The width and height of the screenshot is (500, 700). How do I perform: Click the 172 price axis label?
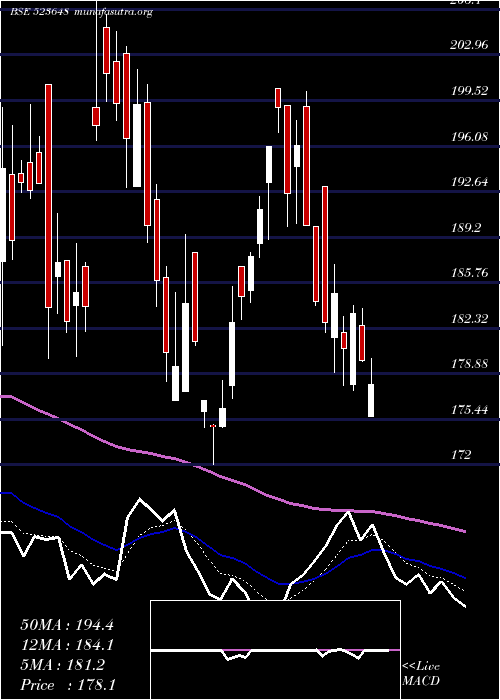click(461, 455)
